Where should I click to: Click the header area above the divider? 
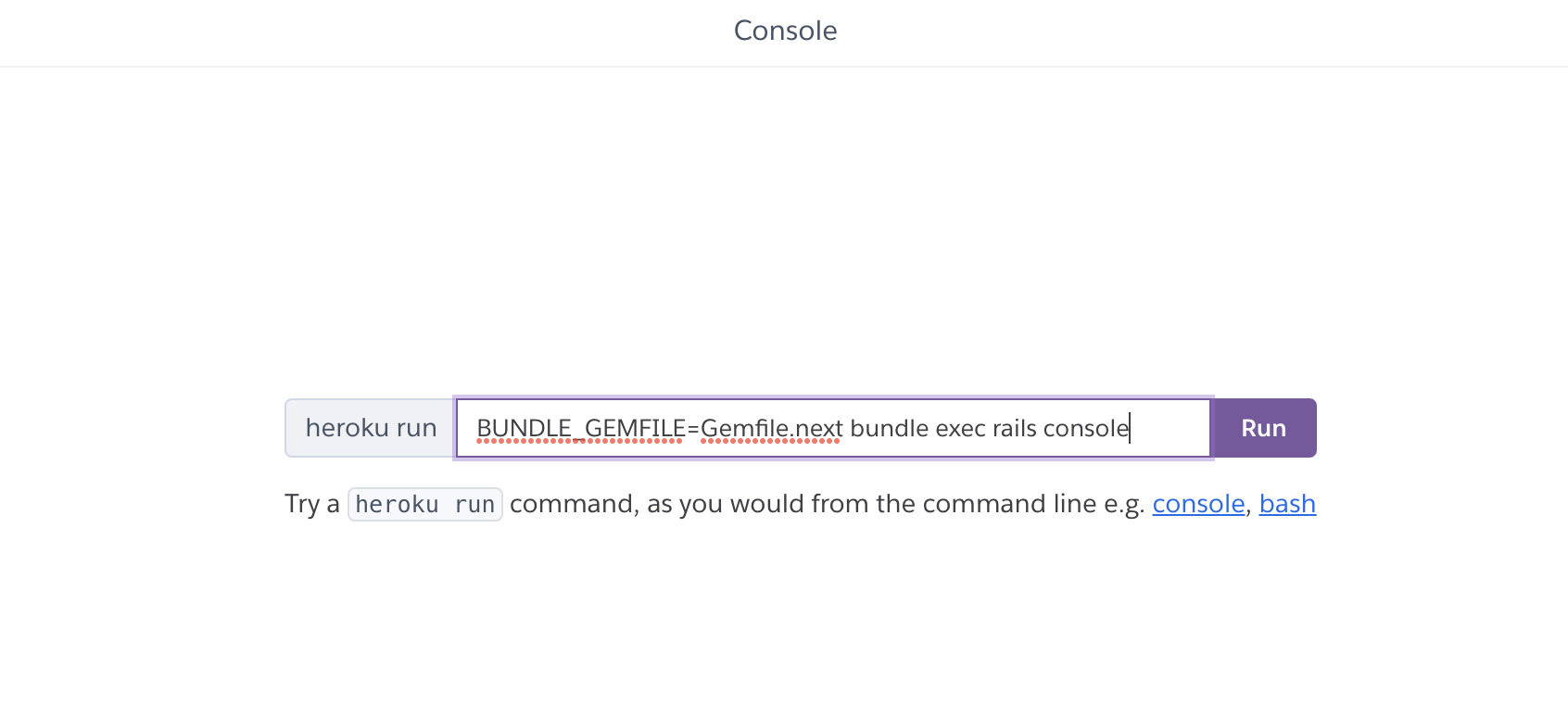click(x=784, y=31)
